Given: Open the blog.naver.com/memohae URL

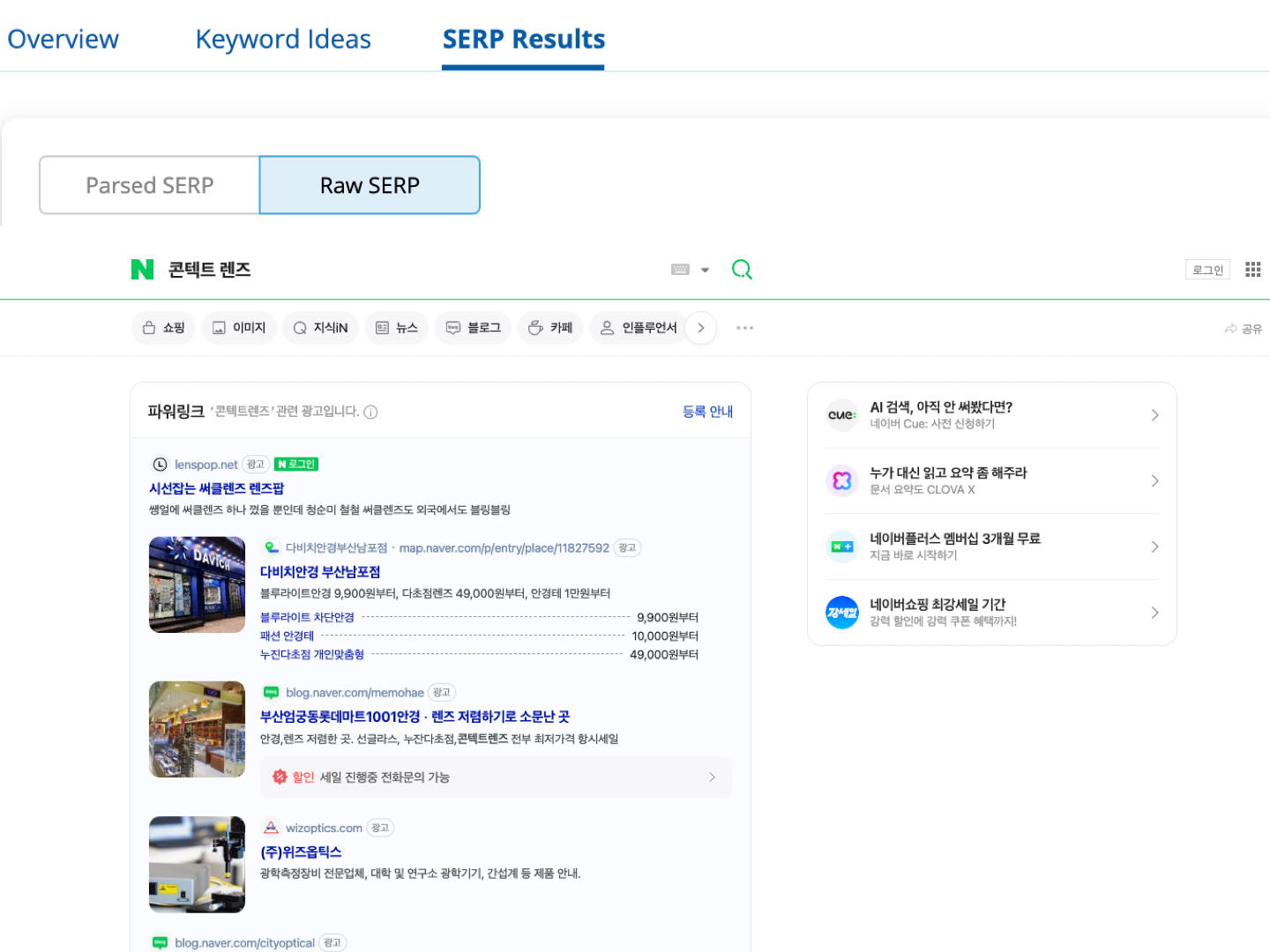Looking at the screenshot, I should tap(355, 693).
